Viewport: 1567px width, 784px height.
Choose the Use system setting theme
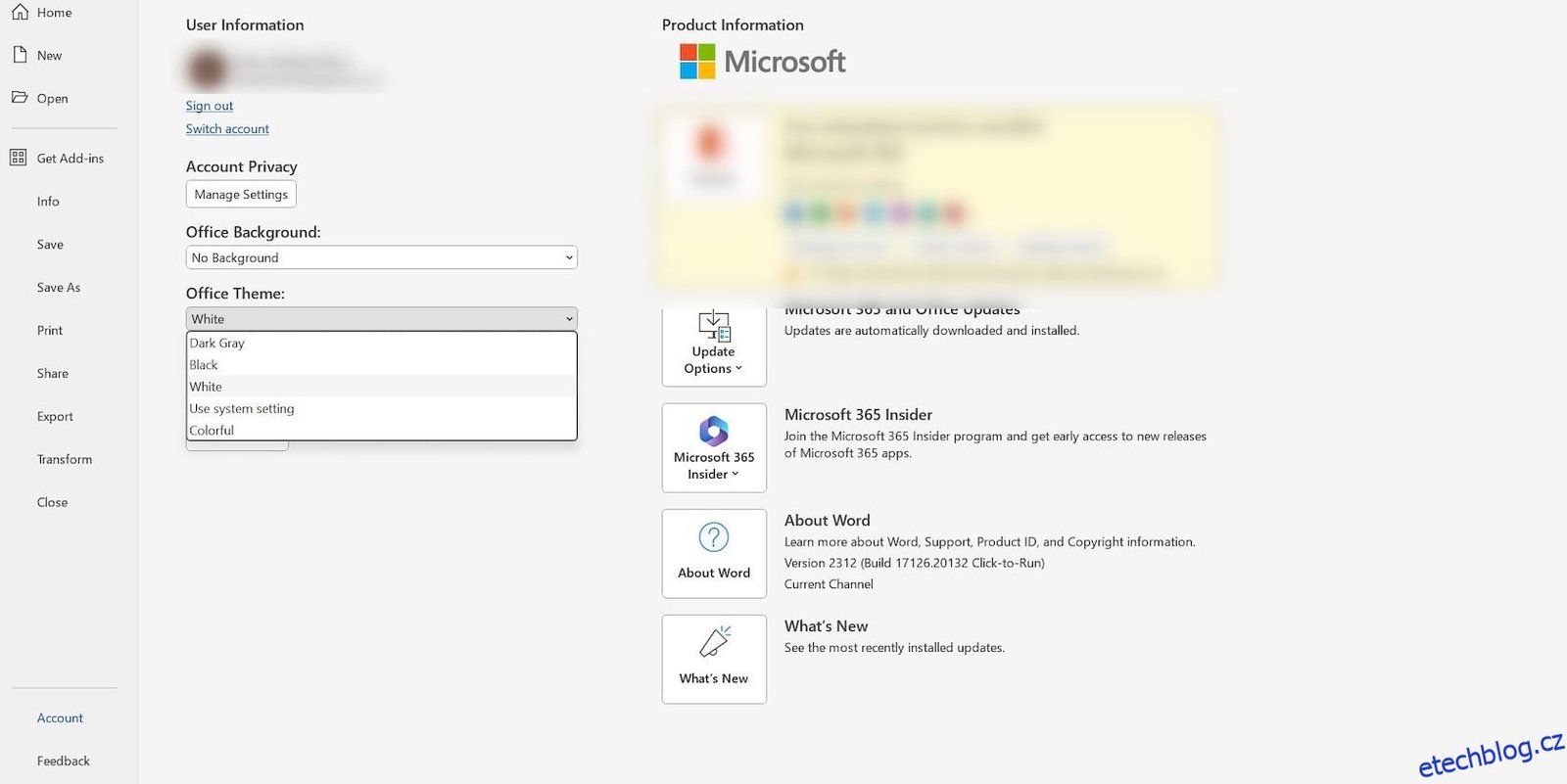pos(382,409)
